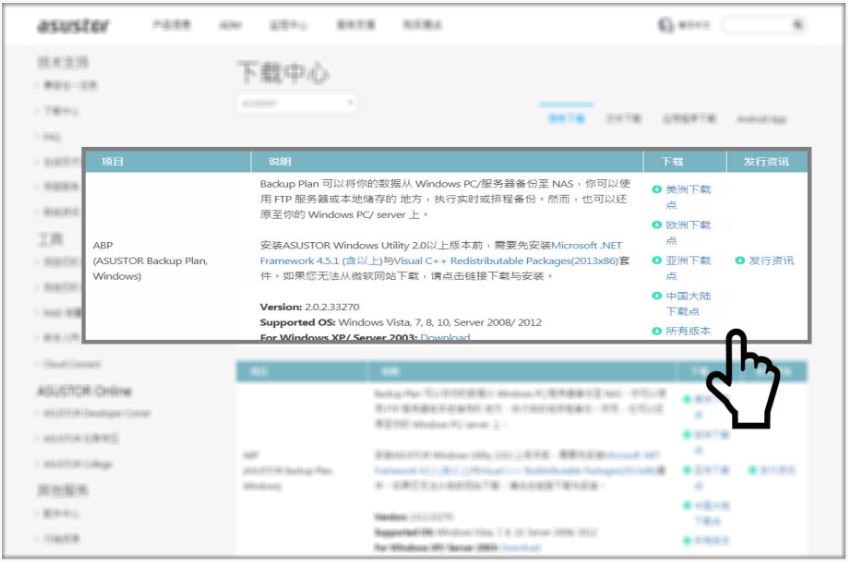
Task: Open the 美洲下载点 download link
Action: pyautogui.click(x=687, y=196)
